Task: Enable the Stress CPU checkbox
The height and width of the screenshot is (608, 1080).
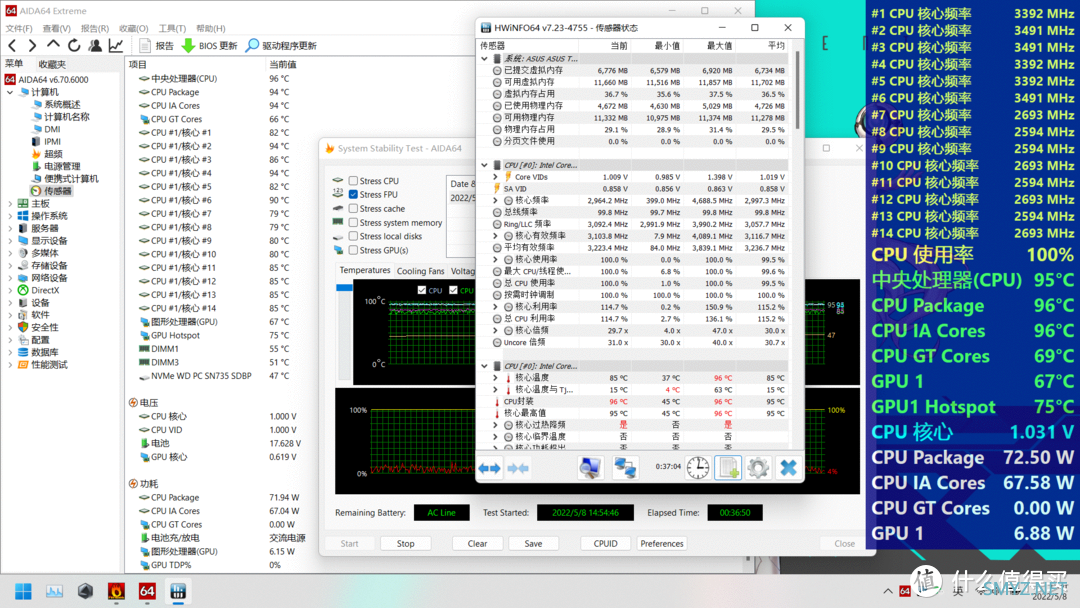Action: [x=353, y=181]
